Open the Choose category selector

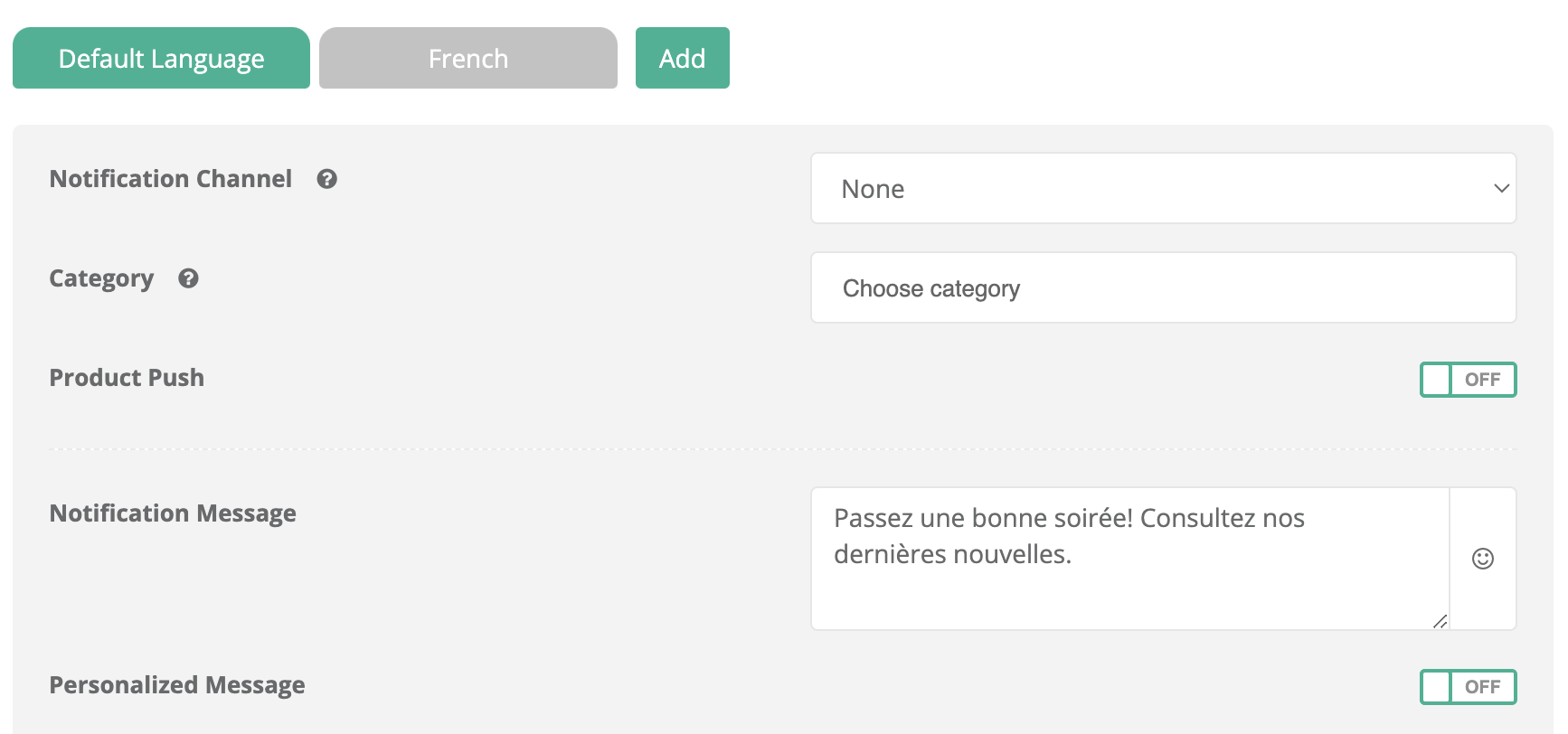pyautogui.click(x=1162, y=288)
